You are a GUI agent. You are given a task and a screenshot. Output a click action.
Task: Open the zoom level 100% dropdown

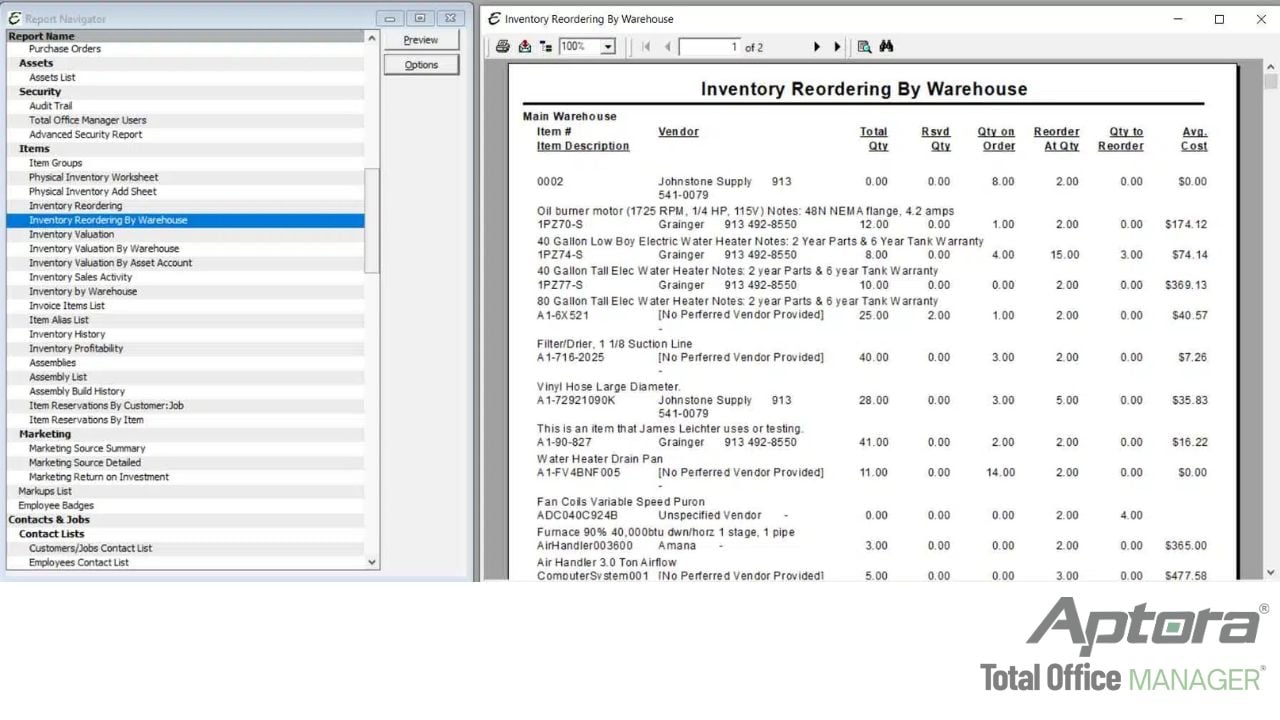608,47
